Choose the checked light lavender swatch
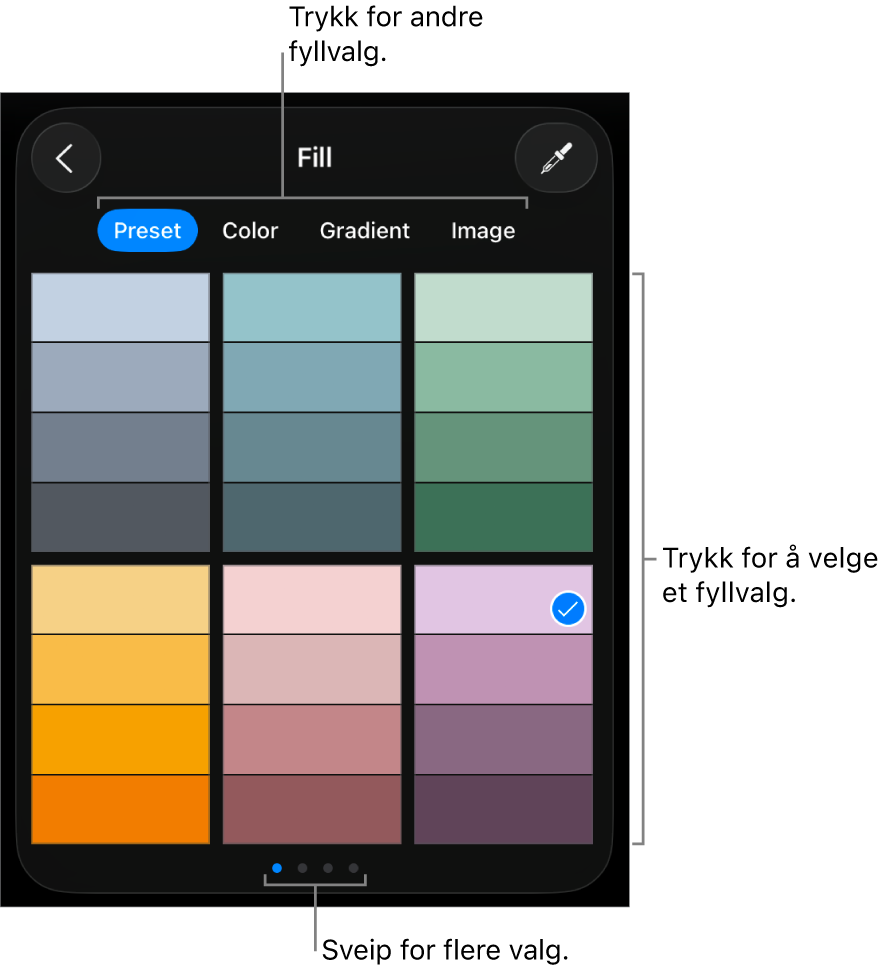This screenshot has height=971, width=886. [503, 599]
